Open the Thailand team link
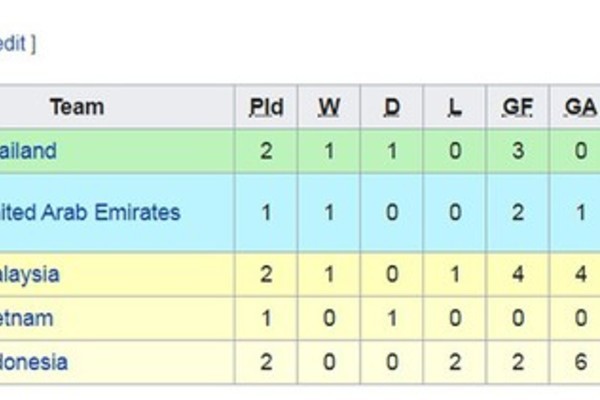600x400 pixels. click(x=28, y=151)
